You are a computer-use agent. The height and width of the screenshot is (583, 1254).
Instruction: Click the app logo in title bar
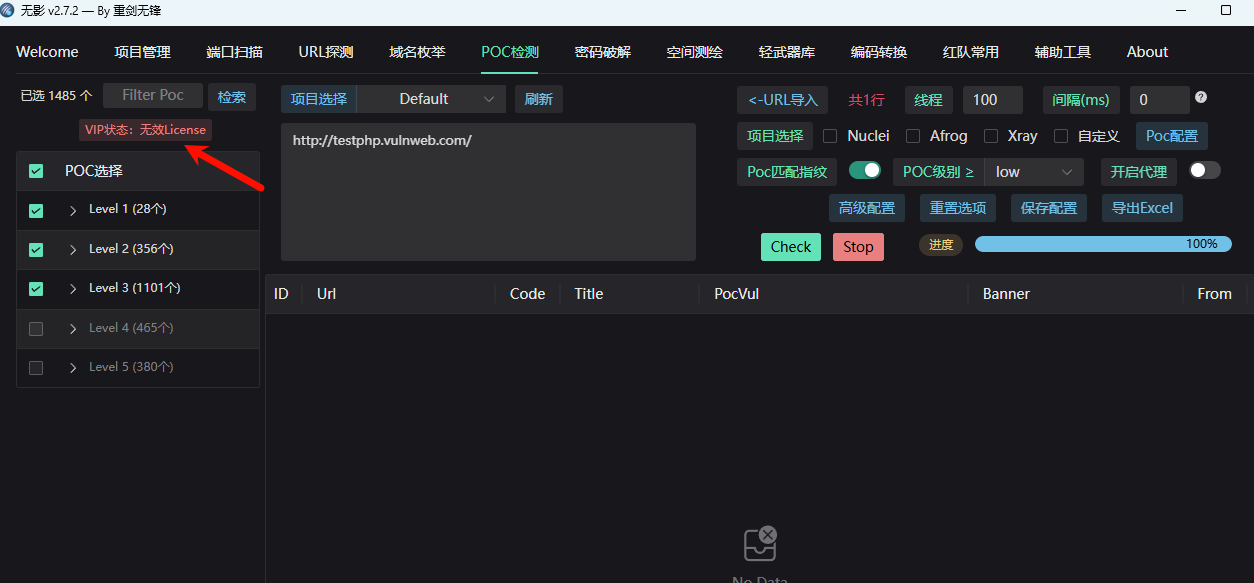pyautogui.click(x=8, y=10)
